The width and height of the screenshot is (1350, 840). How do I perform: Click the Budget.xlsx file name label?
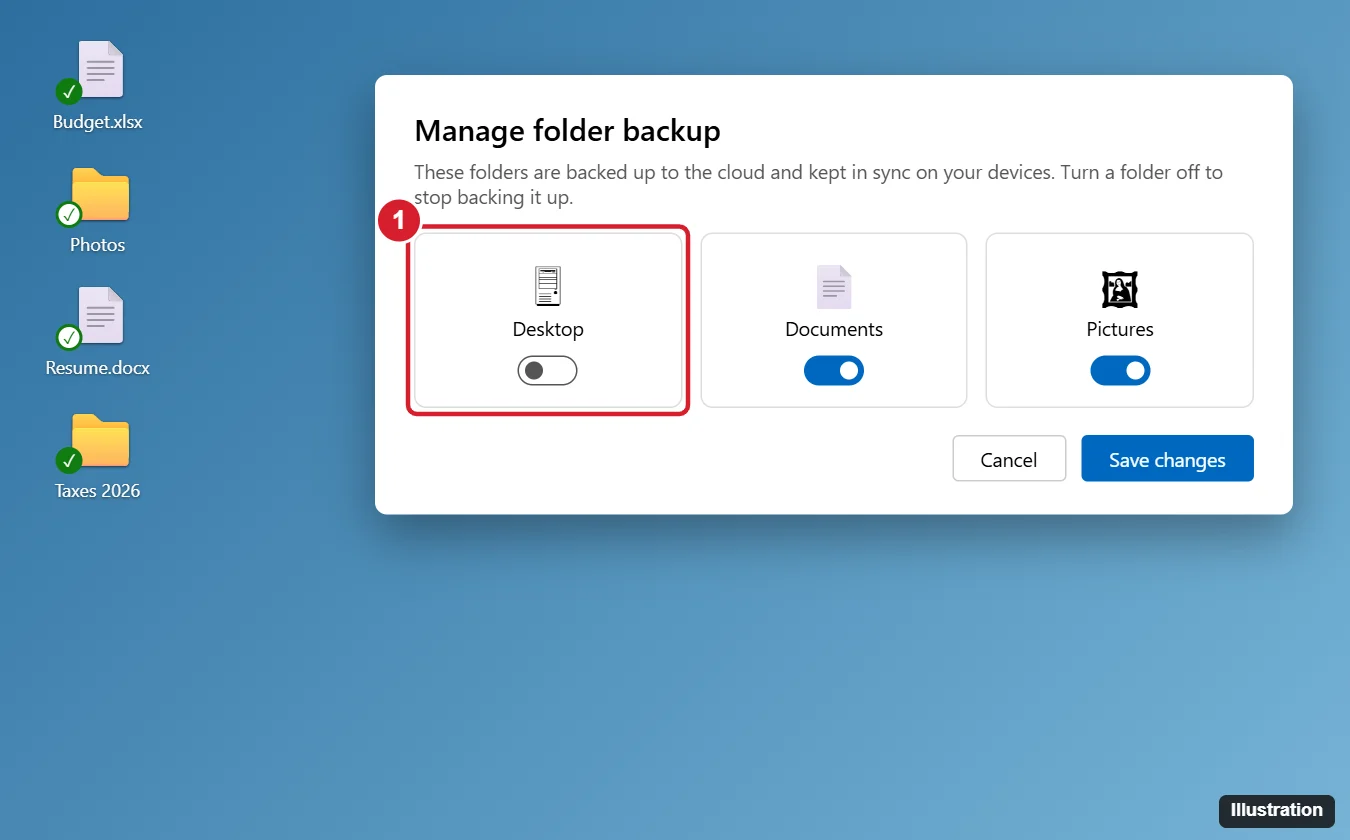click(98, 122)
